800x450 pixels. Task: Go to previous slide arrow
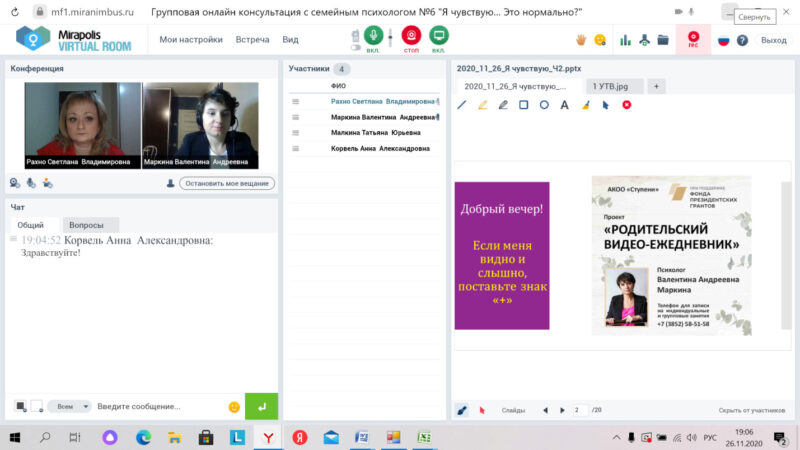545,410
